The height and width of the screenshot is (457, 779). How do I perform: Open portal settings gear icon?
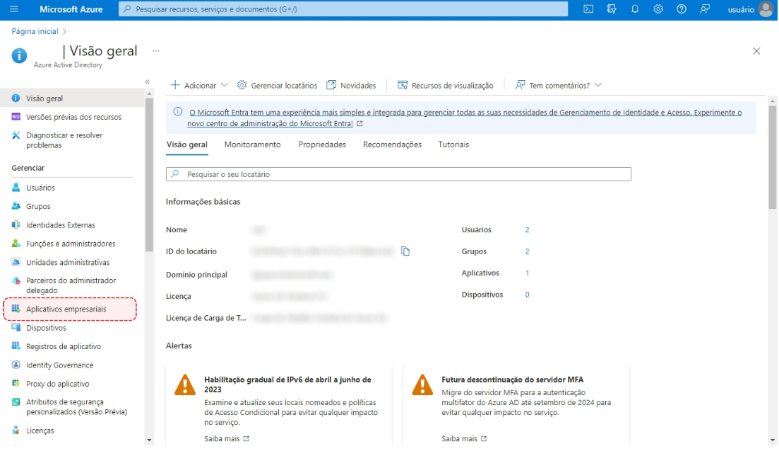click(658, 9)
